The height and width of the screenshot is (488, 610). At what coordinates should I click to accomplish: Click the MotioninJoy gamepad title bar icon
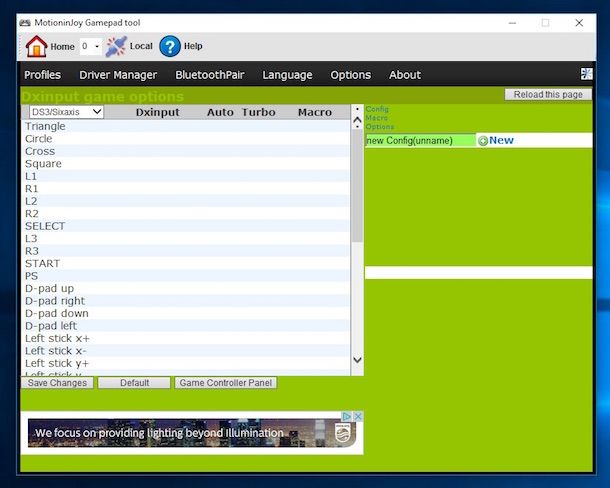click(25, 23)
